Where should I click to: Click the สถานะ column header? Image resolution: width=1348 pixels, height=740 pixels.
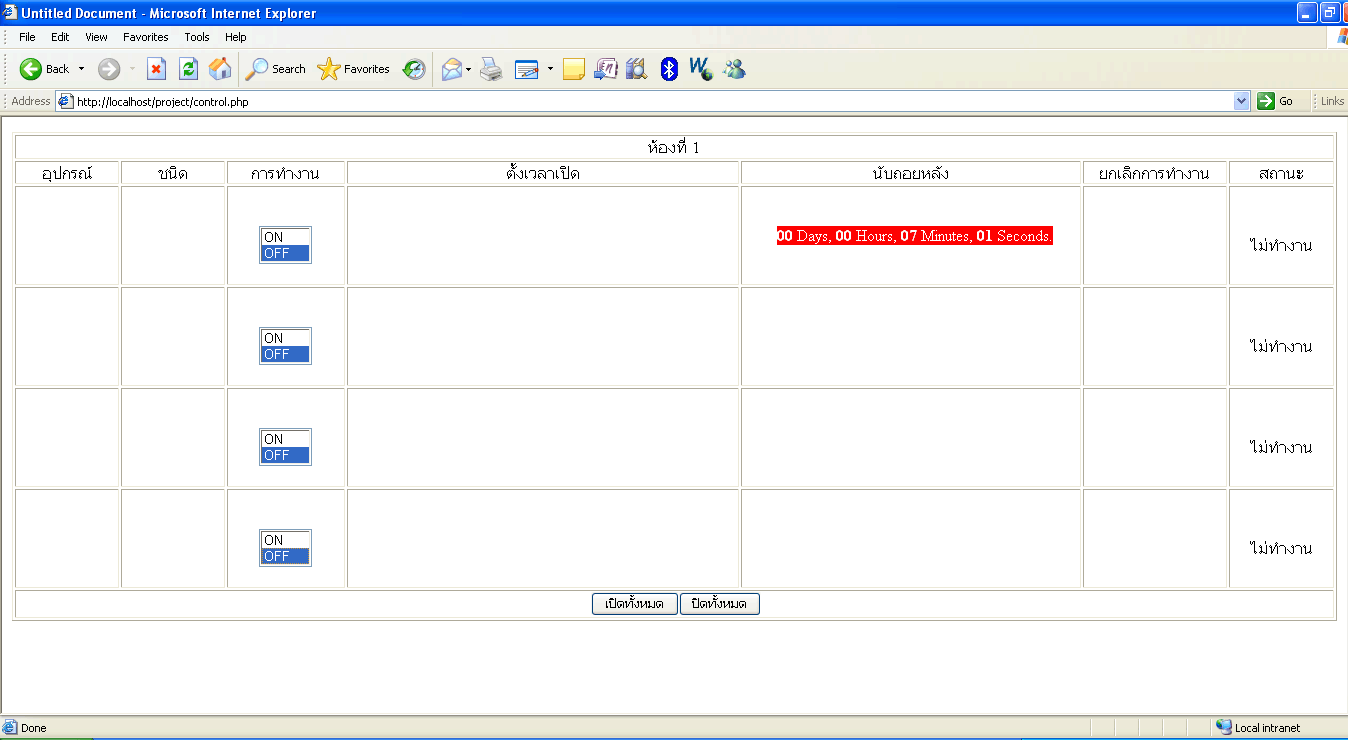(1281, 174)
